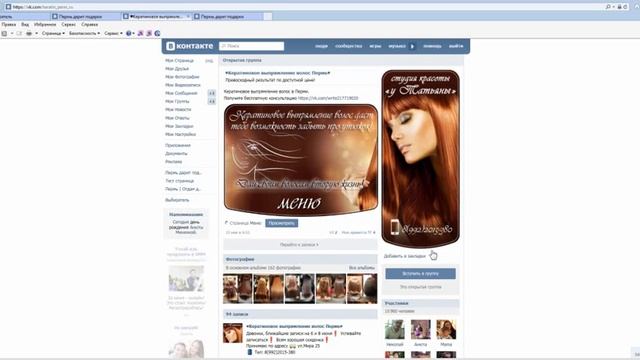Open the 'Избранное' browser menu

[45, 24]
